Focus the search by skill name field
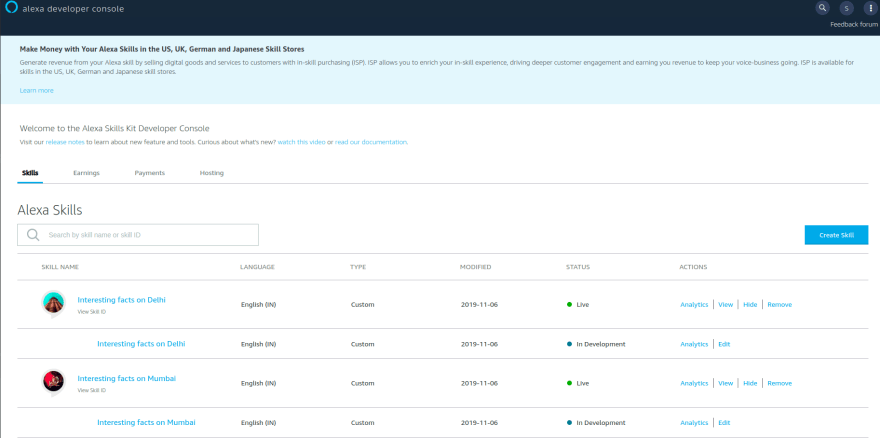The image size is (880, 438). 138,235
